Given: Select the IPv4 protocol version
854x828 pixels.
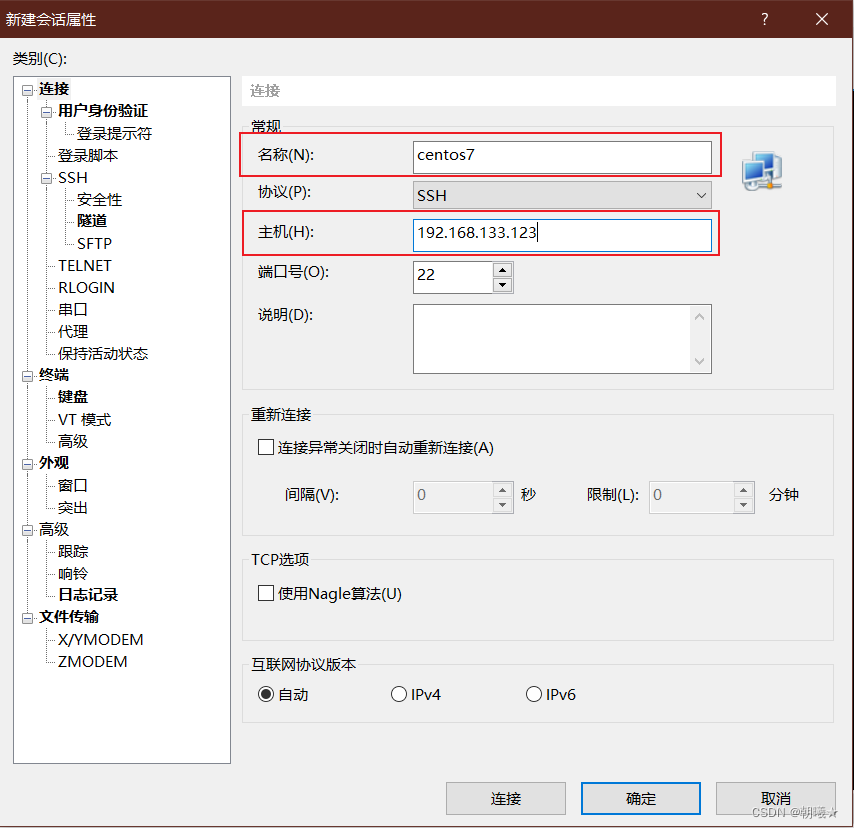Looking at the screenshot, I should coord(399,694).
